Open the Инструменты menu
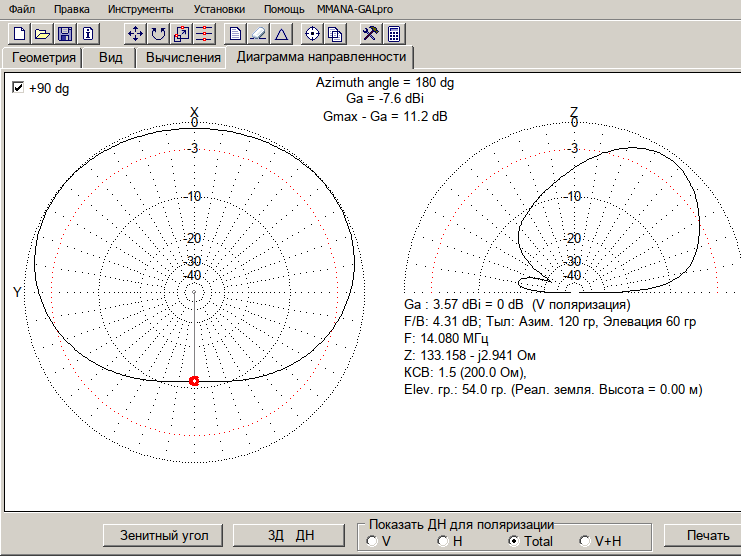 [141, 9]
